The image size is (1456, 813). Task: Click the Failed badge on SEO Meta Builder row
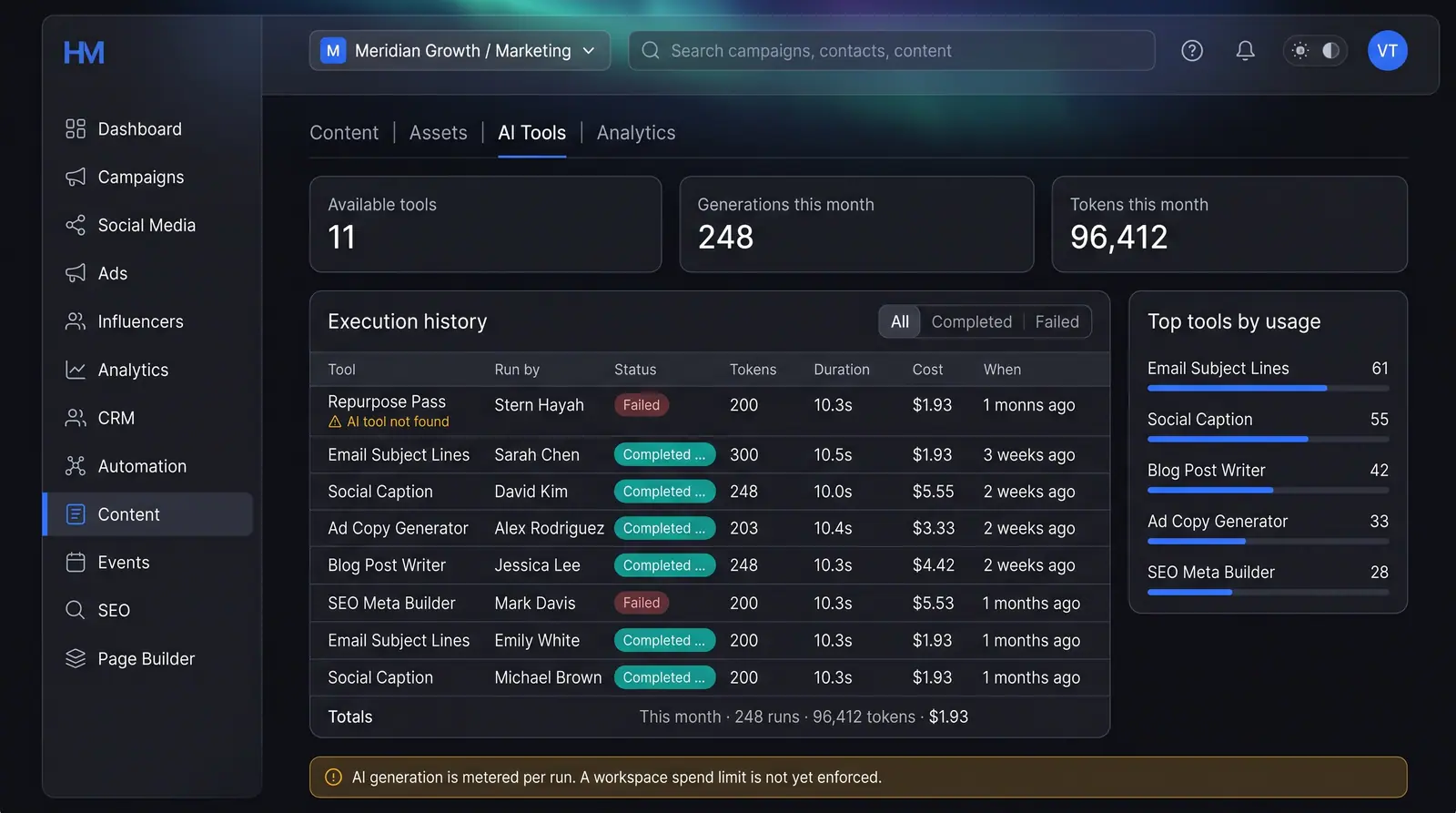(642, 603)
